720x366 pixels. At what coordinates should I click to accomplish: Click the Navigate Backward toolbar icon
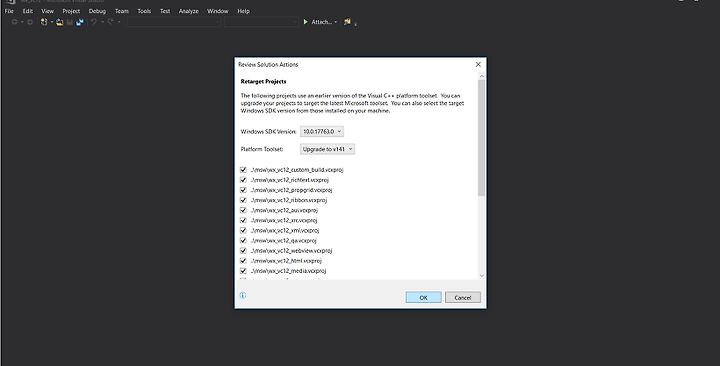pyautogui.click(x=15, y=22)
